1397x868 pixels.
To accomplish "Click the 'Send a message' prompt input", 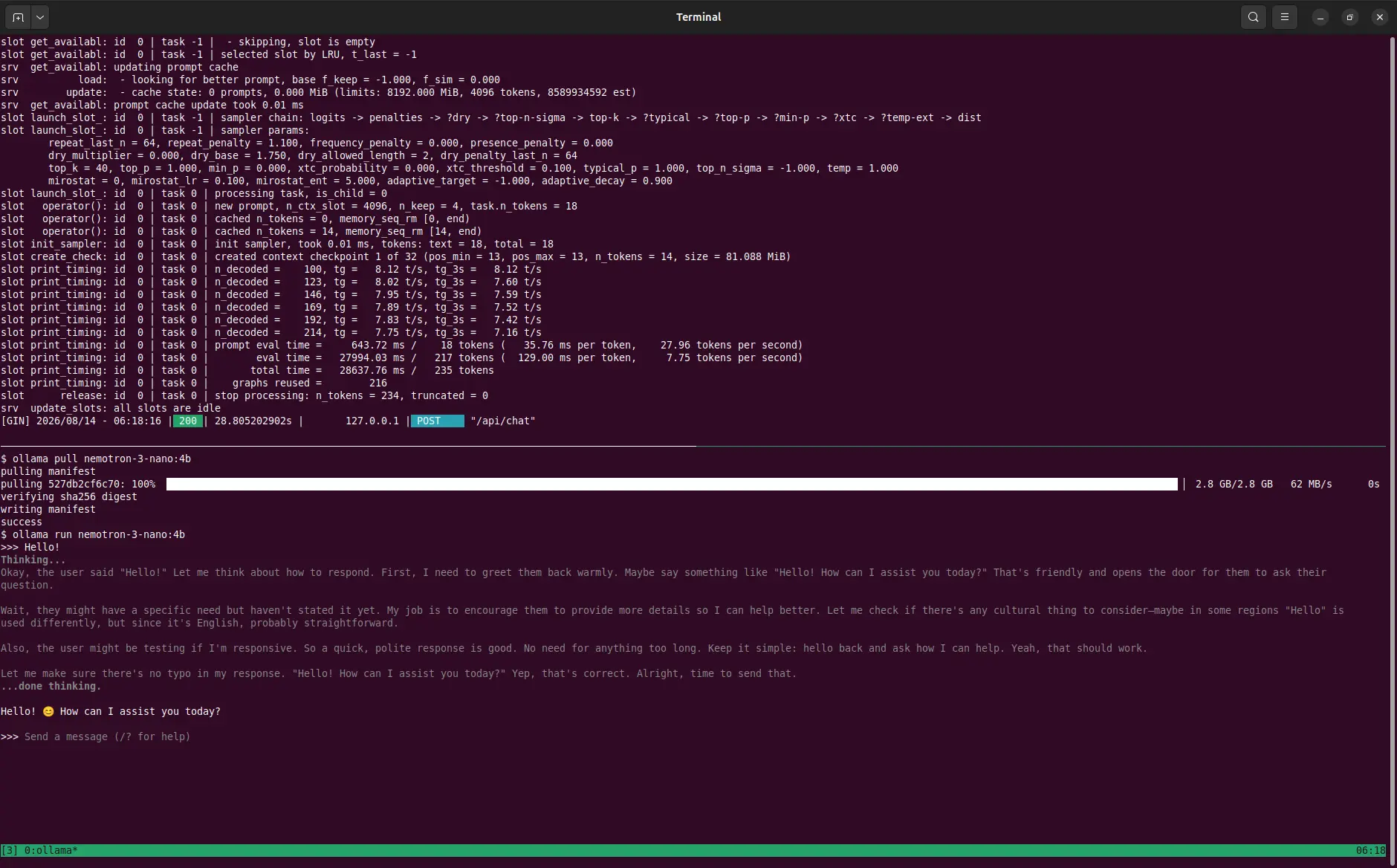I will [107, 736].
